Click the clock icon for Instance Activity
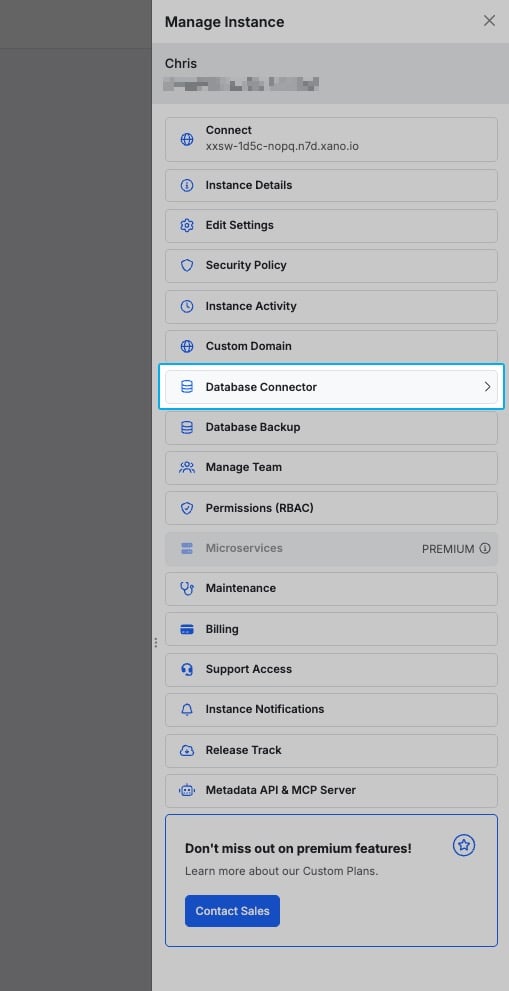Viewport: 509px width, 991px height. pyautogui.click(x=187, y=307)
